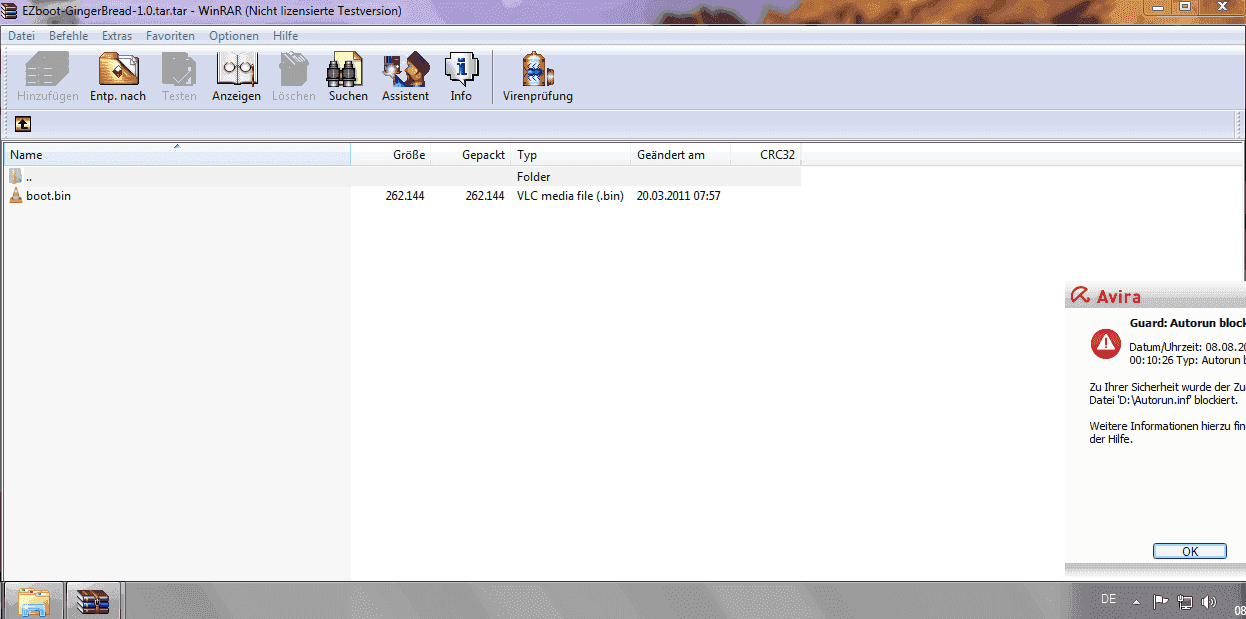This screenshot has width=1246, height=619.
Task: Click Avira red warning icon
Action: pyautogui.click(x=1105, y=343)
